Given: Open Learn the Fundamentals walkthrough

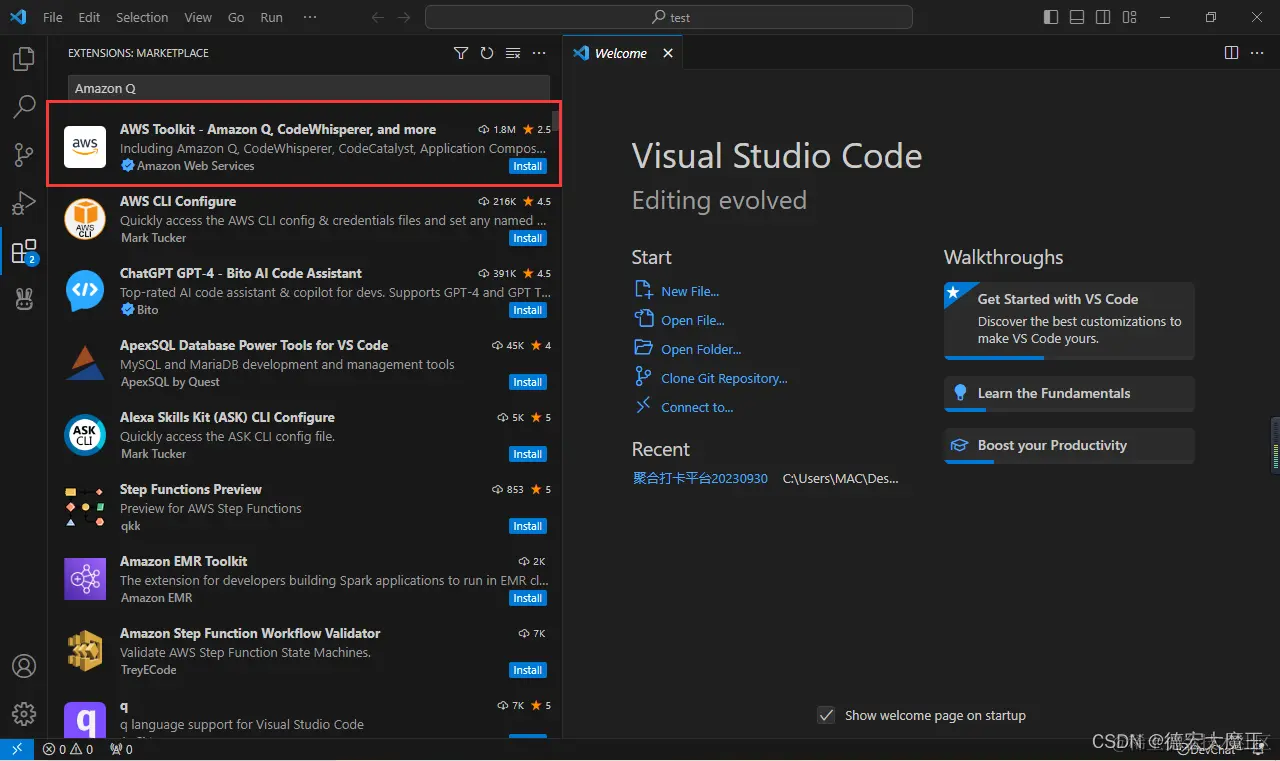Looking at the screenshot, I should point(1069,393).
